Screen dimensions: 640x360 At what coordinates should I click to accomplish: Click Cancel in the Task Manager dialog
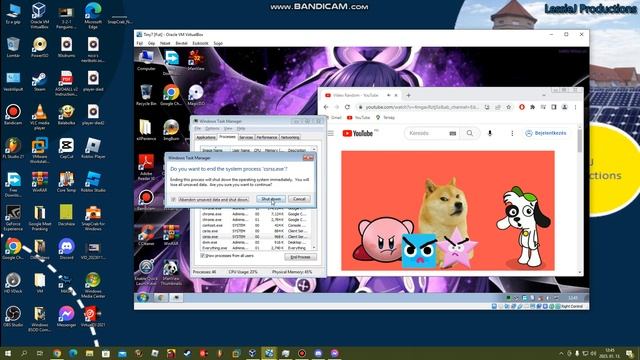(299, 199)
